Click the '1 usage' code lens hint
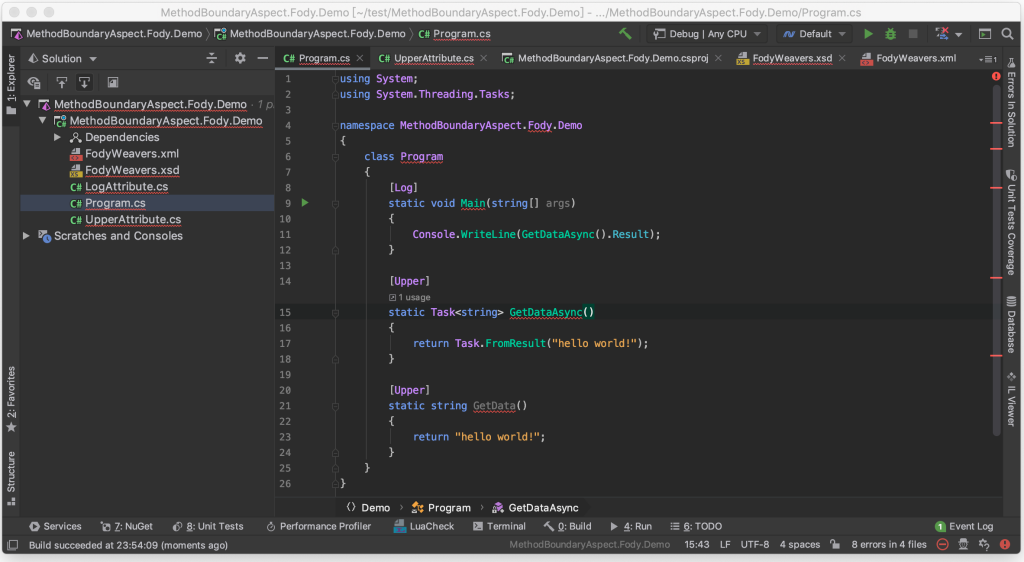The image size is (1024, 562). pos(410,297)
